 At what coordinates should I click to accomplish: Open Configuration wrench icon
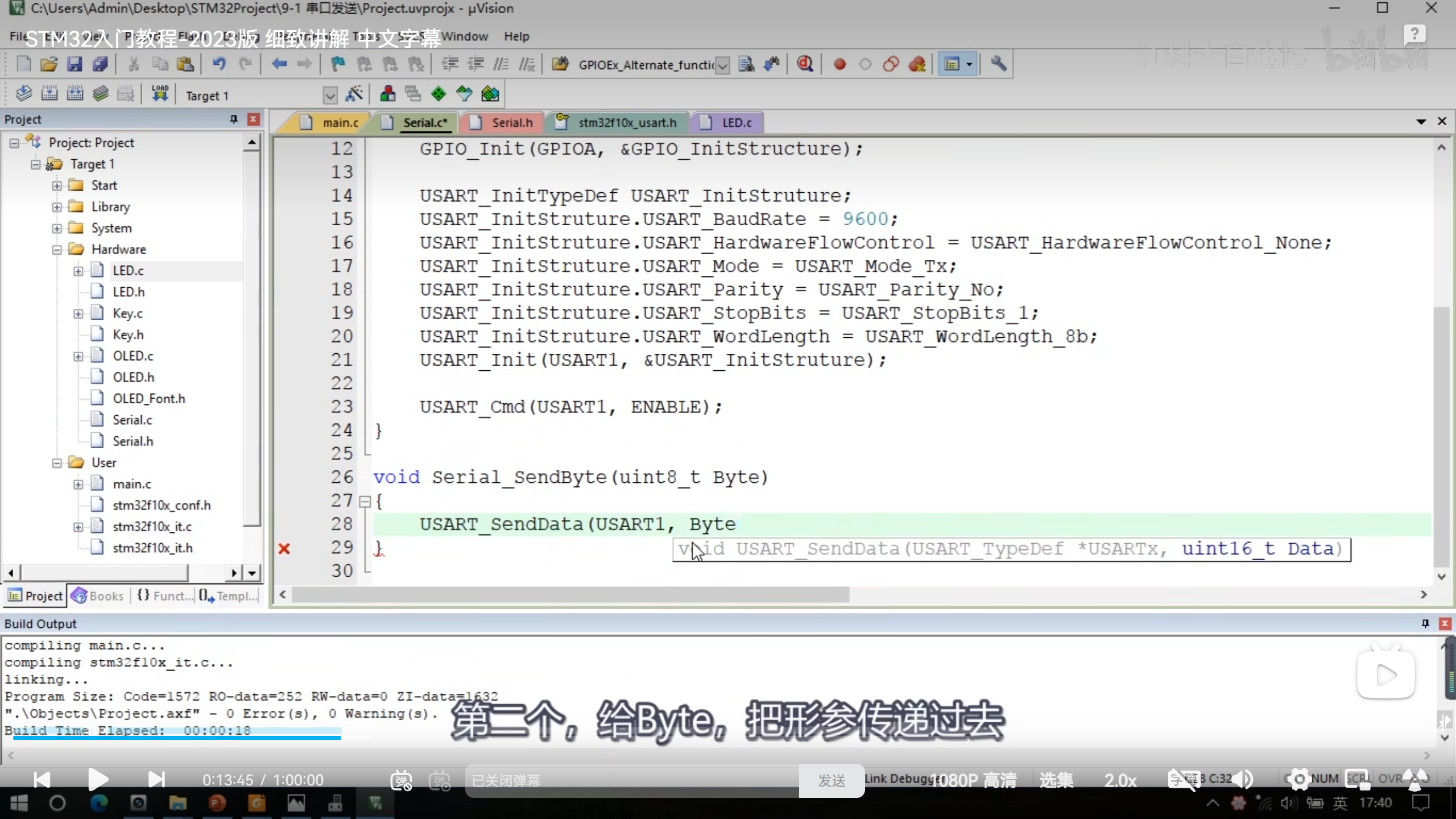tap(999, 64)
